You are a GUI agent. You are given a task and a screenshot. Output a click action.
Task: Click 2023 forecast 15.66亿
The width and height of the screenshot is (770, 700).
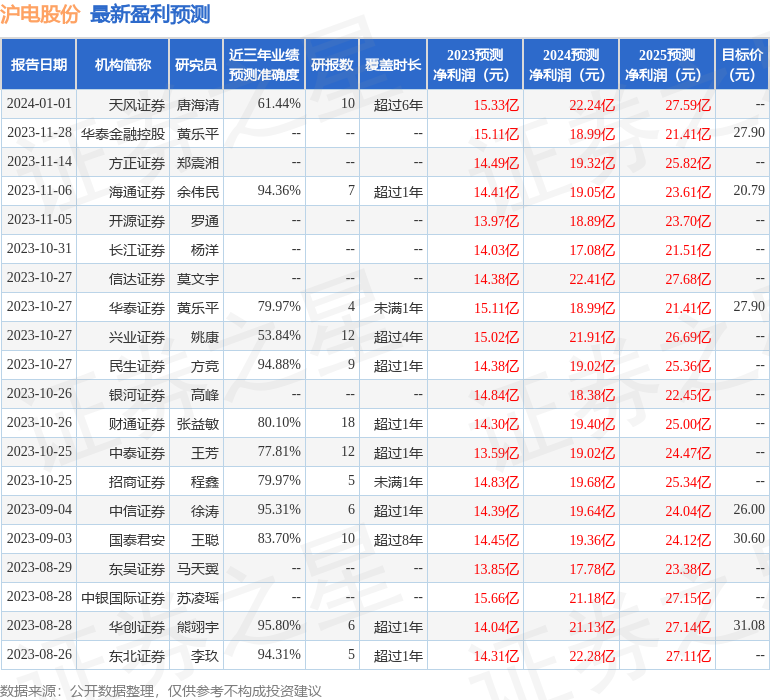point(496,598)
